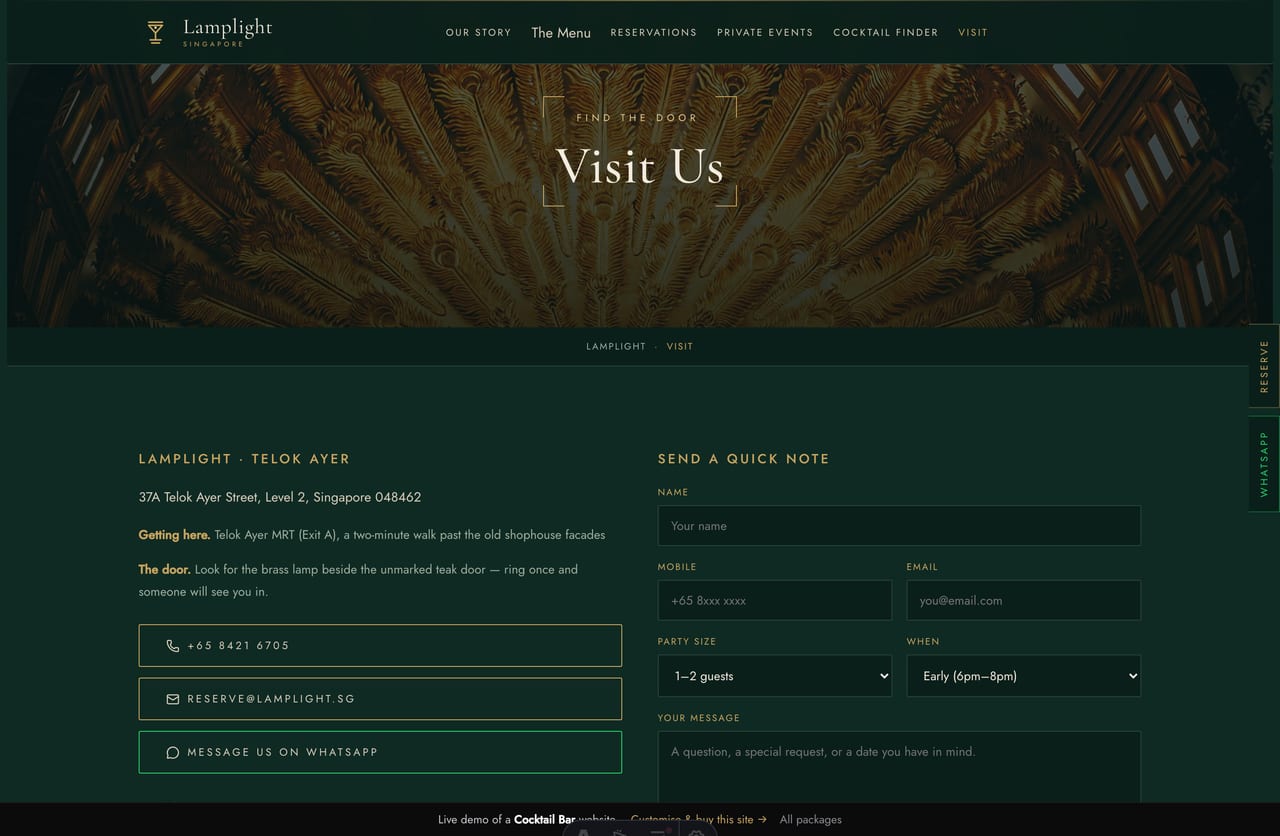The image size is (1280, 836).
Task: Click the Lamplight breadcrumb link
Action: 616,346
